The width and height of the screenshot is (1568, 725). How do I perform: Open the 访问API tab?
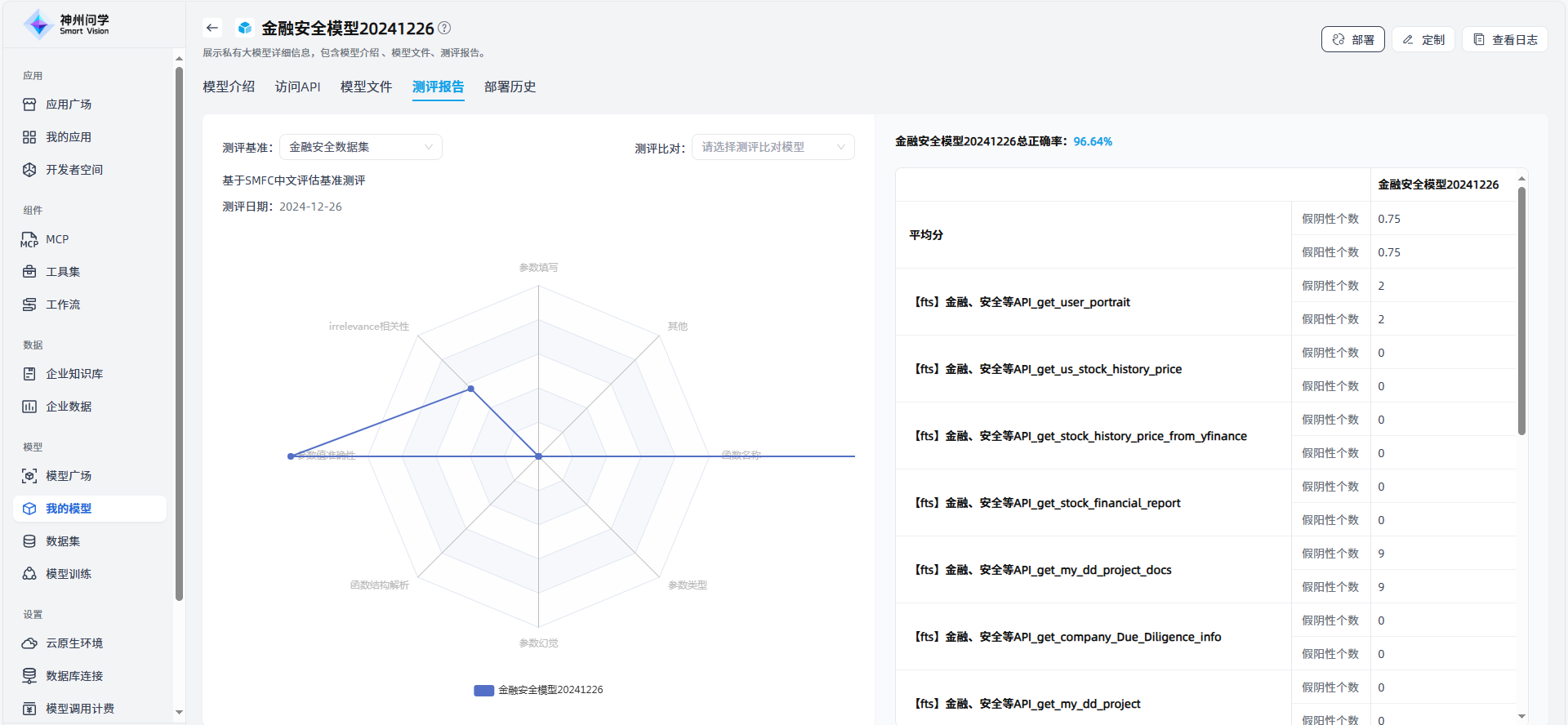coord(297,87)
